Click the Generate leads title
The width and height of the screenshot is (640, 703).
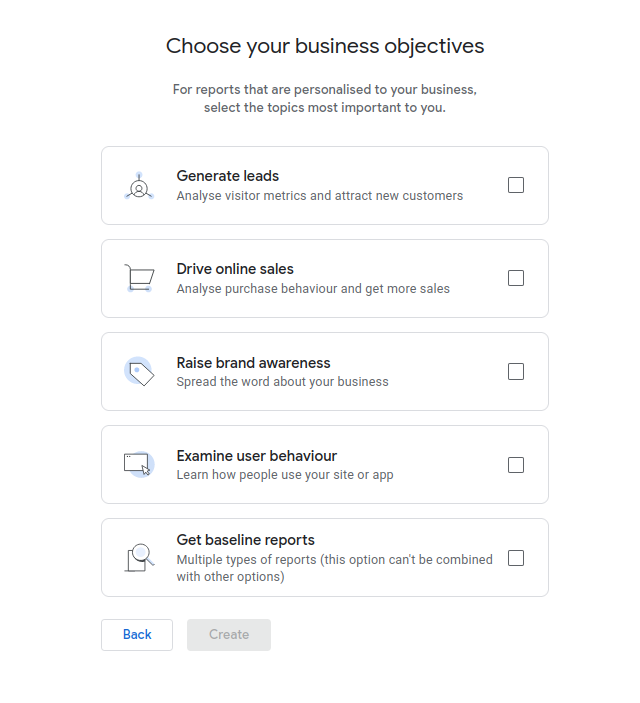(228, 176)
